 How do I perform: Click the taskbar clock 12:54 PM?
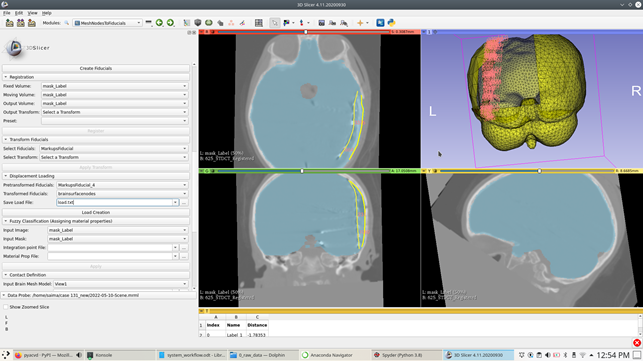pos(613,355)
